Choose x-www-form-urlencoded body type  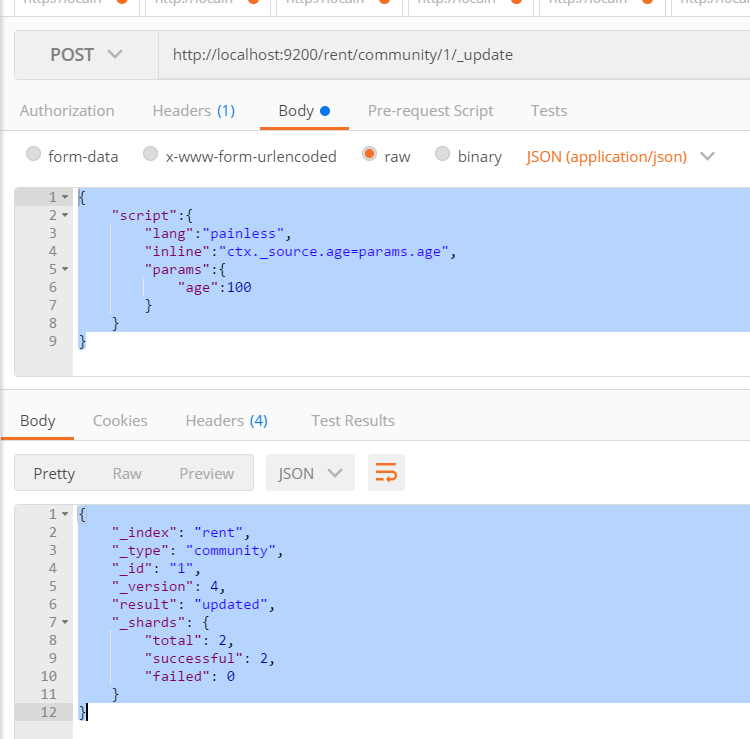pyautogui.click(x=151, y=155)
